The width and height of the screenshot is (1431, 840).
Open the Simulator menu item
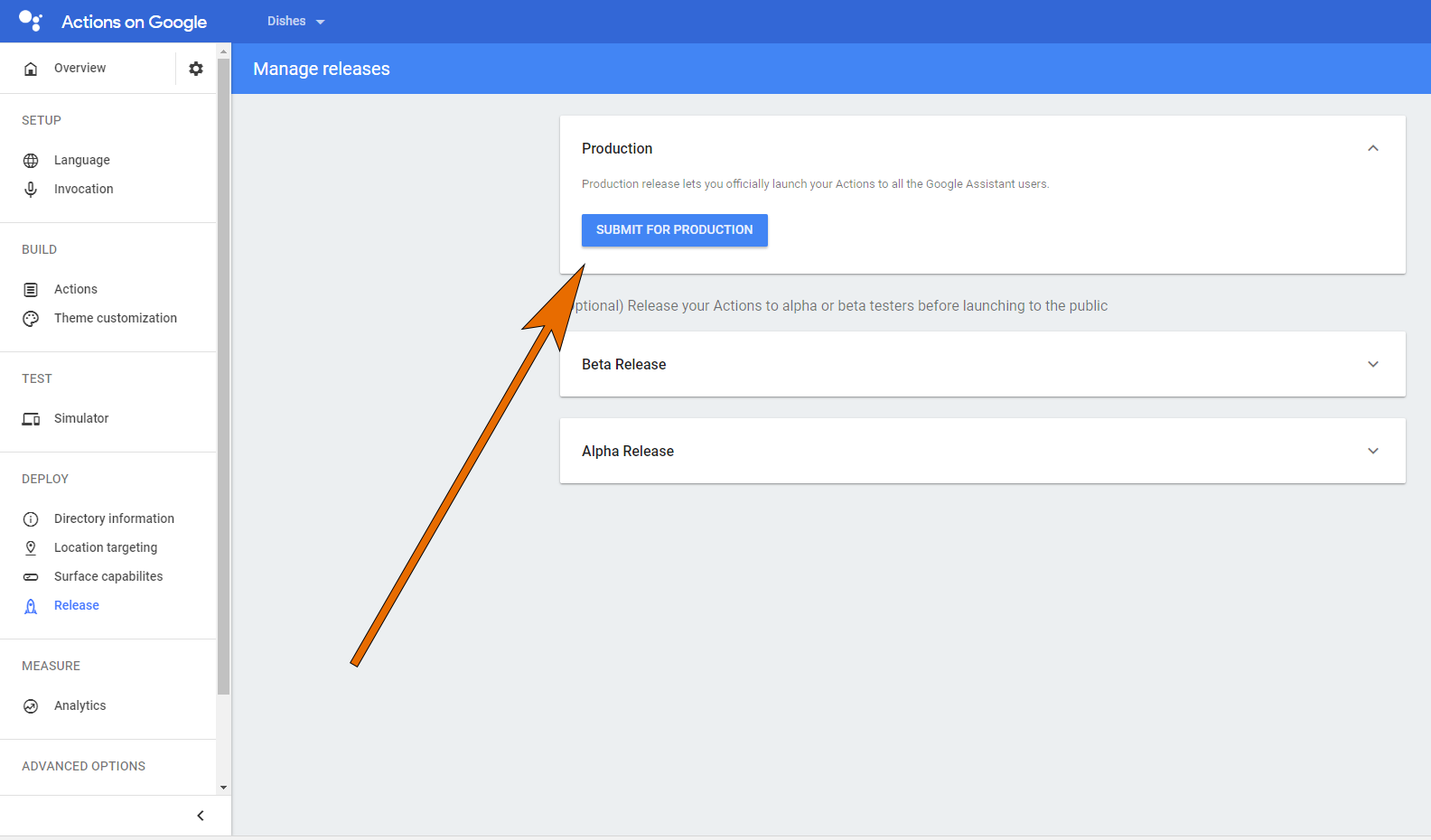tap(81, 418)
